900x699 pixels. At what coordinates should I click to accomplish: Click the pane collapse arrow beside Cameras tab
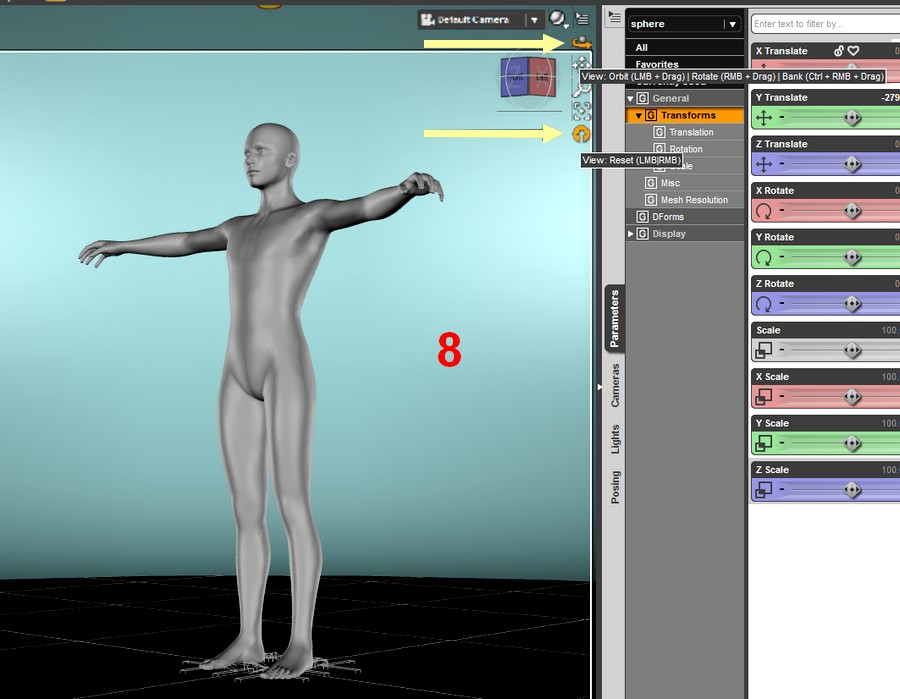(599, 387)
